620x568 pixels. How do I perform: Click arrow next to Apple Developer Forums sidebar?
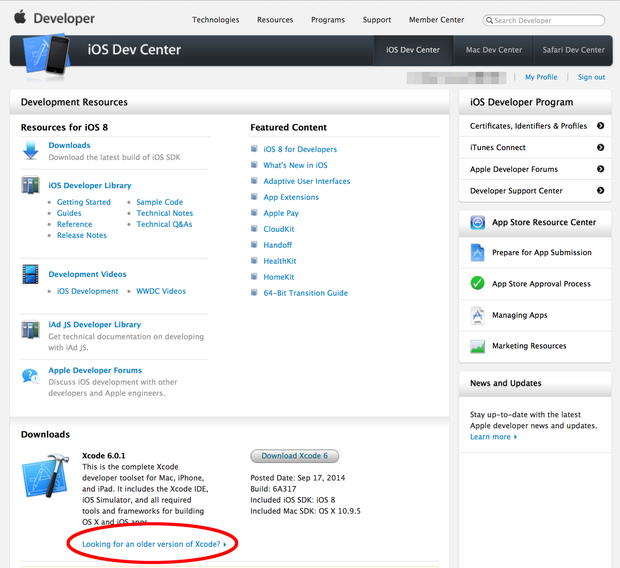click(600, 169)
